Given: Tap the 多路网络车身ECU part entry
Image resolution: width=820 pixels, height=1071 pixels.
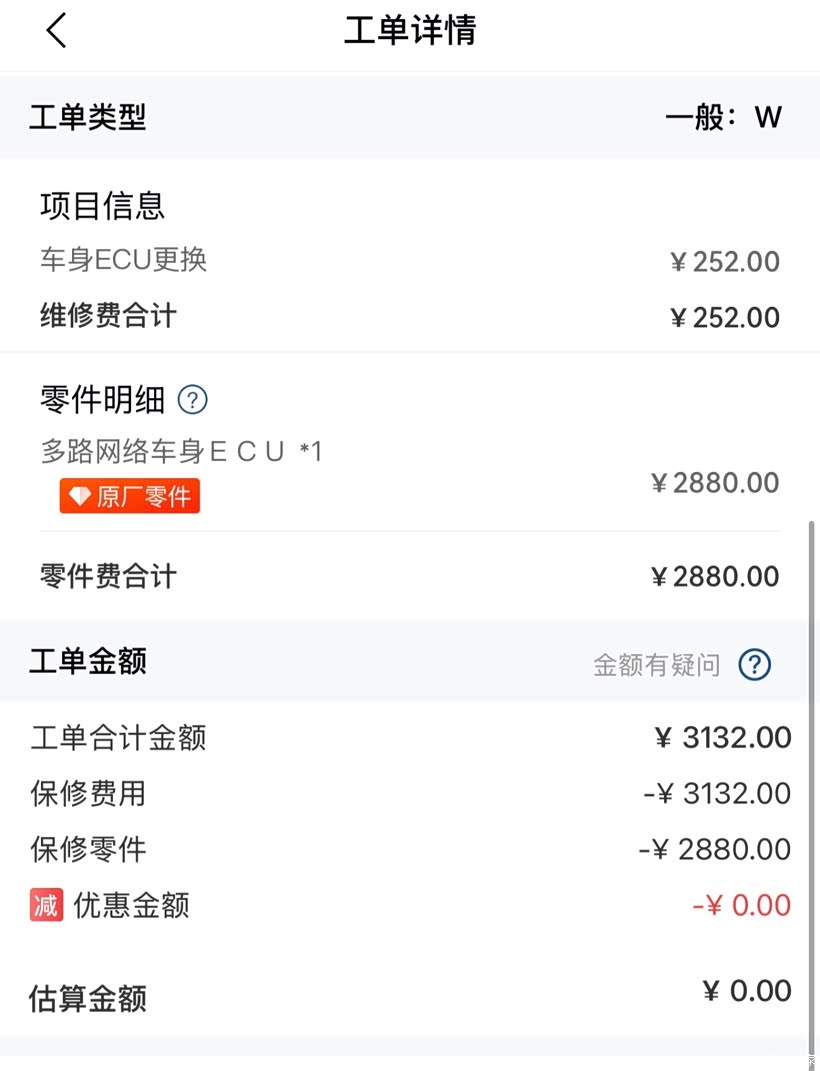Looking at the screenshot, I should pyautogui.click(x=181, y=452).
